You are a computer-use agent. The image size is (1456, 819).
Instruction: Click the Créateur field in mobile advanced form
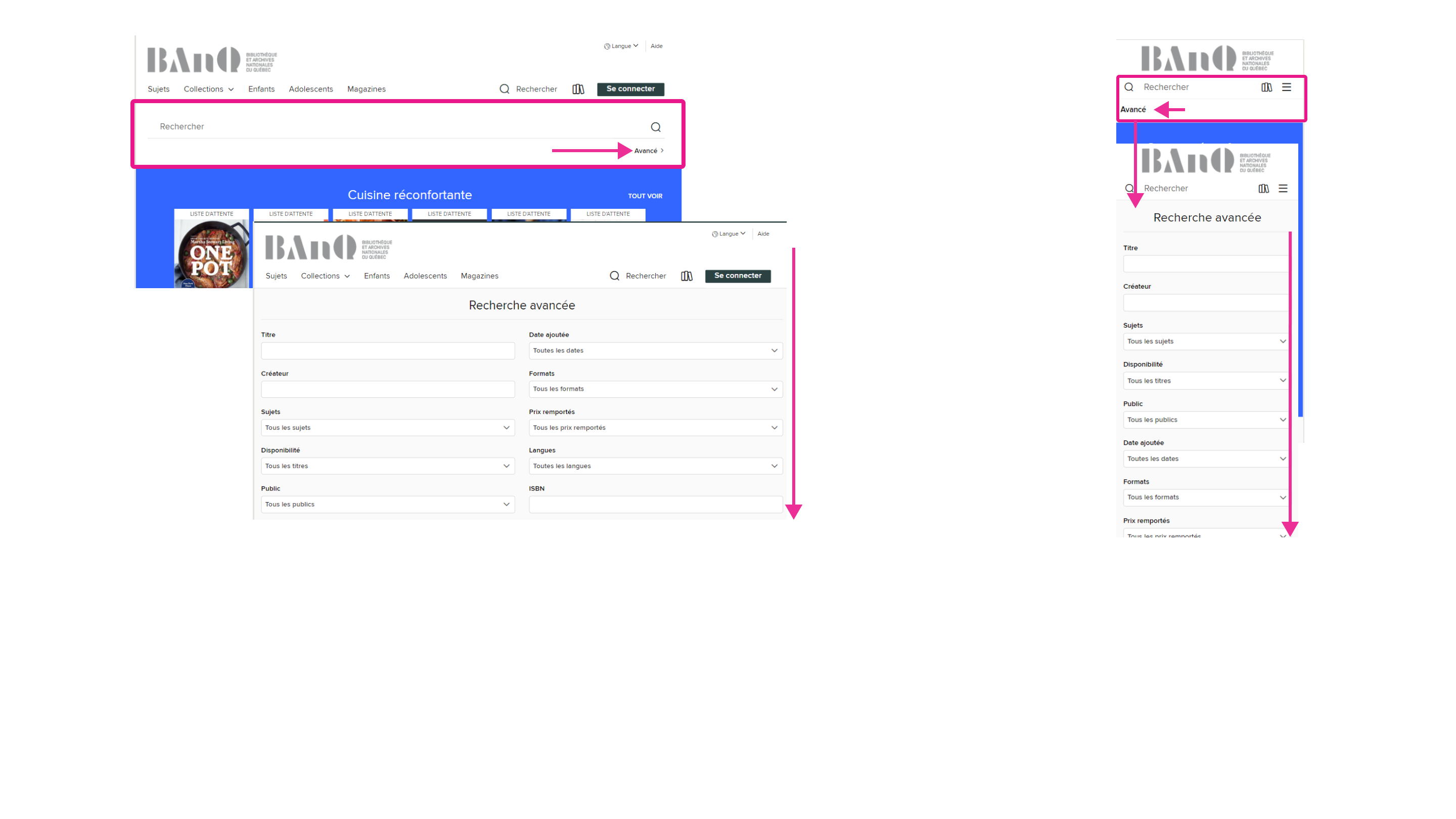(x=1206, y=303)
